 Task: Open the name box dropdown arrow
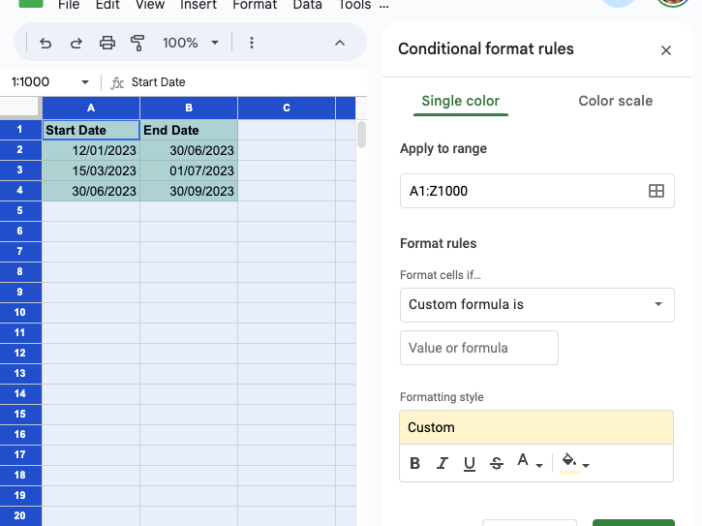coord(85,82)
